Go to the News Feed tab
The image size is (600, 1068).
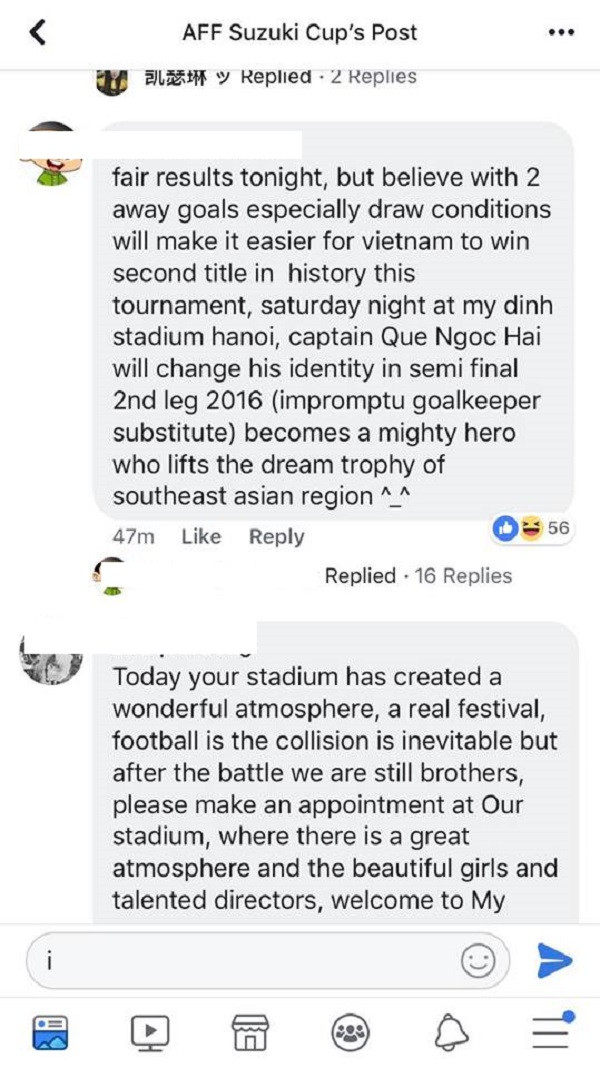pos(50,1029)
